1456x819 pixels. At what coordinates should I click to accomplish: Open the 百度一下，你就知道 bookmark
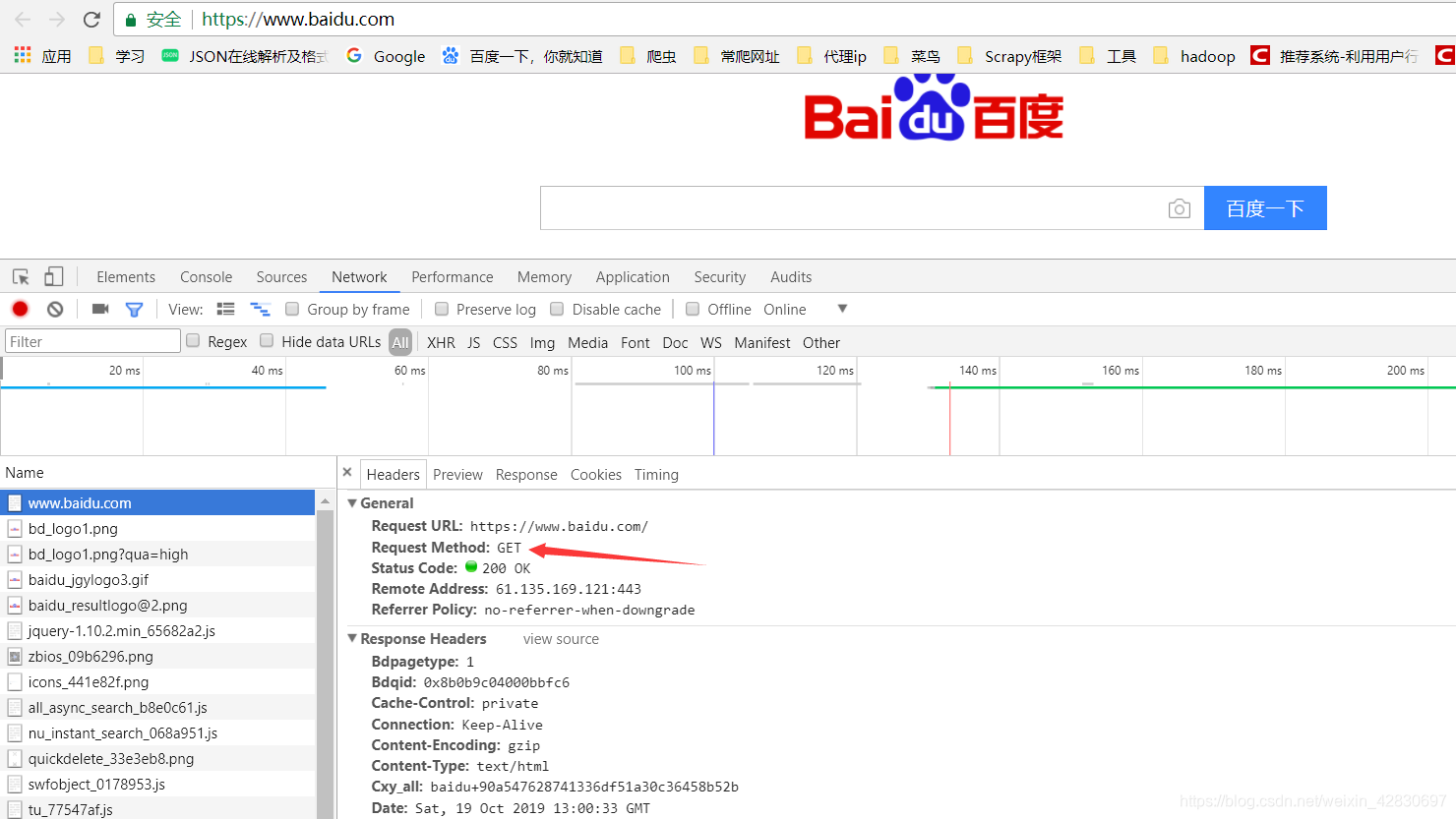(521, 56)
